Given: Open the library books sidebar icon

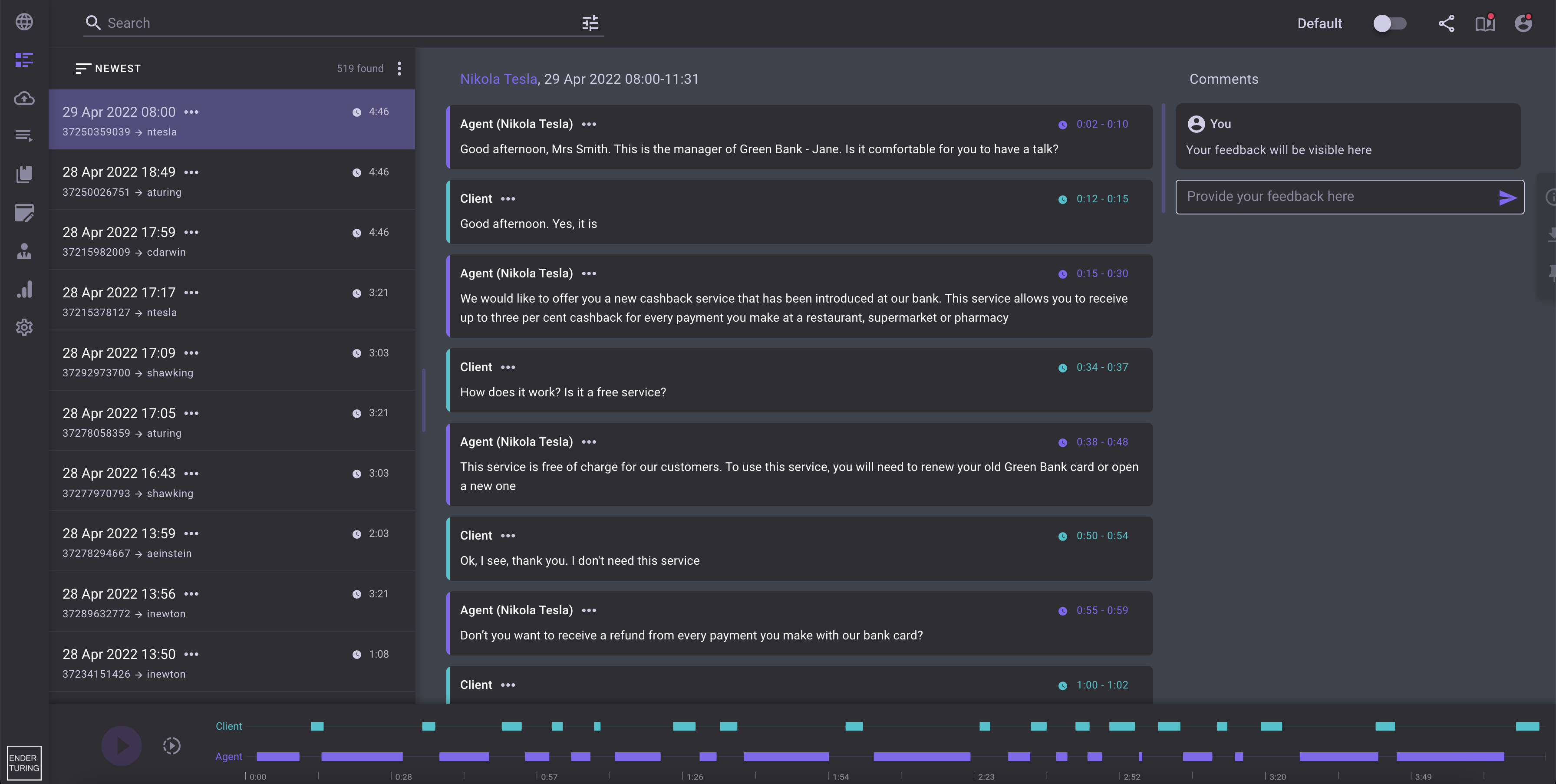Looking at the screenshot, I should click(24, 174).
